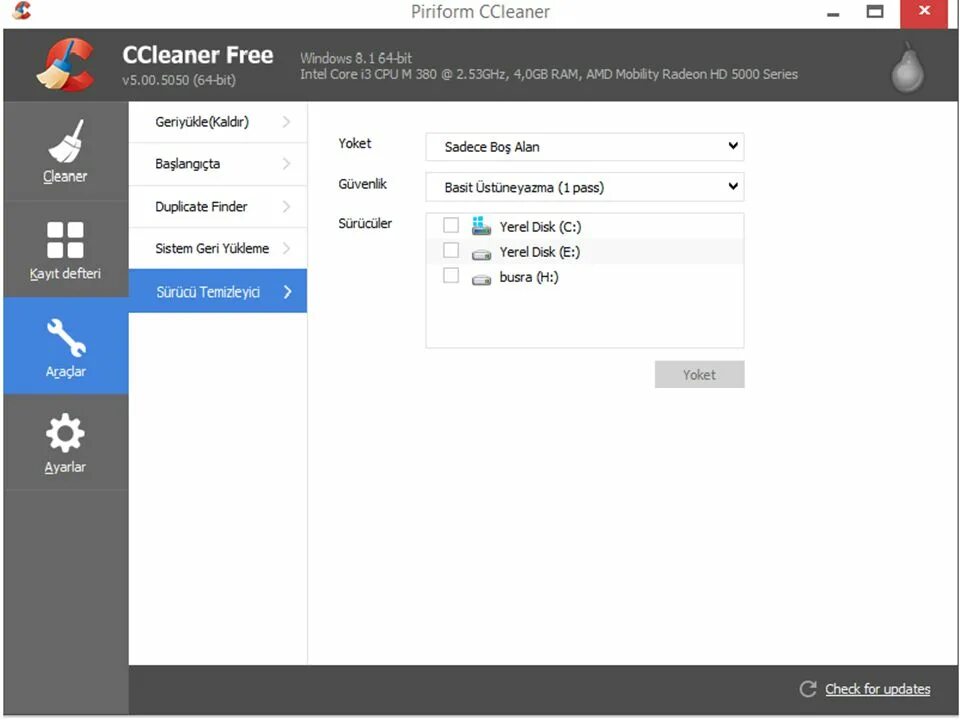
Task: Click the Yerel Disk (C:) drive icon
Action: coord(481,226)
